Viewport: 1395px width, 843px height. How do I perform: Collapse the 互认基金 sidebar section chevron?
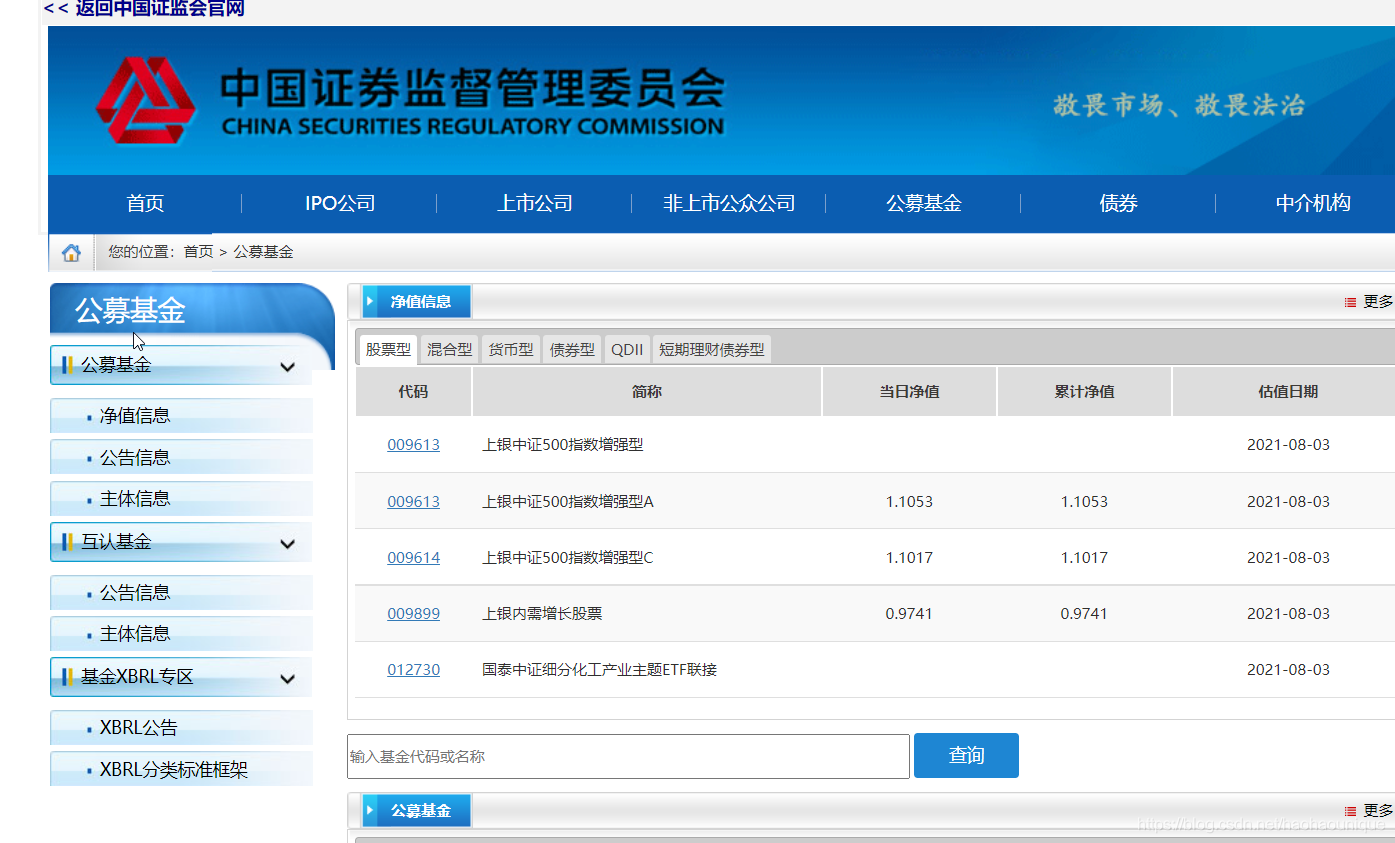[x=288, y=544]
